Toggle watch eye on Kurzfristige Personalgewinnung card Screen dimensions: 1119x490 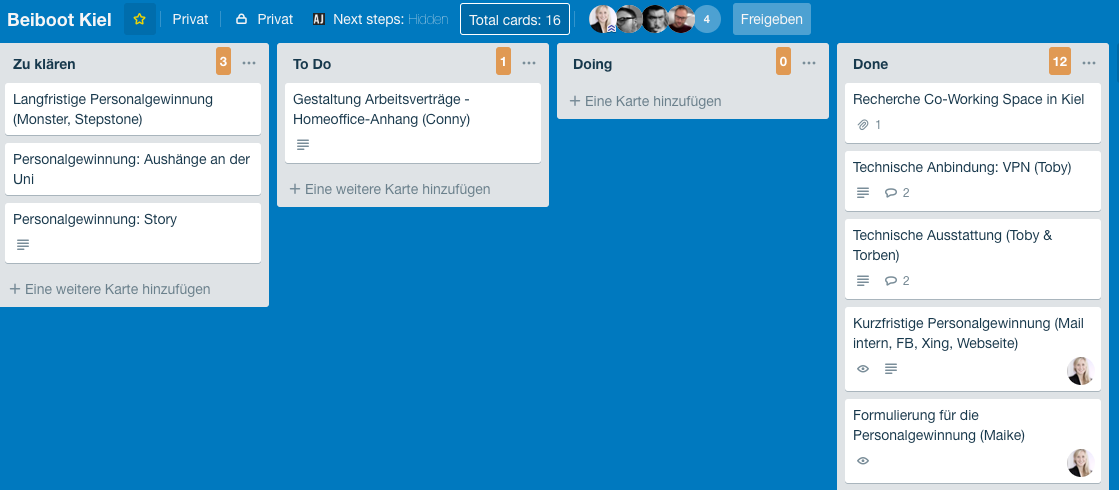tap(864, 369)
